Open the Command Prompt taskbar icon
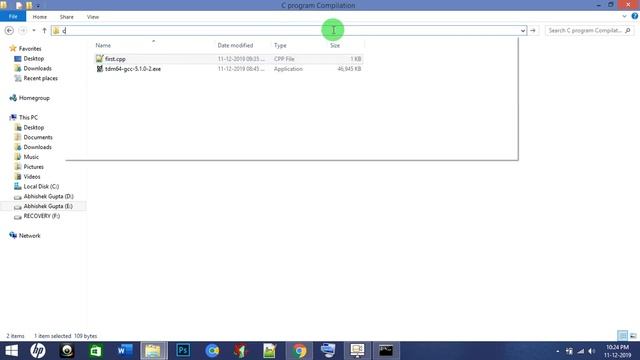640x360 pixels. pyautogui.click(x=386, y=351)
